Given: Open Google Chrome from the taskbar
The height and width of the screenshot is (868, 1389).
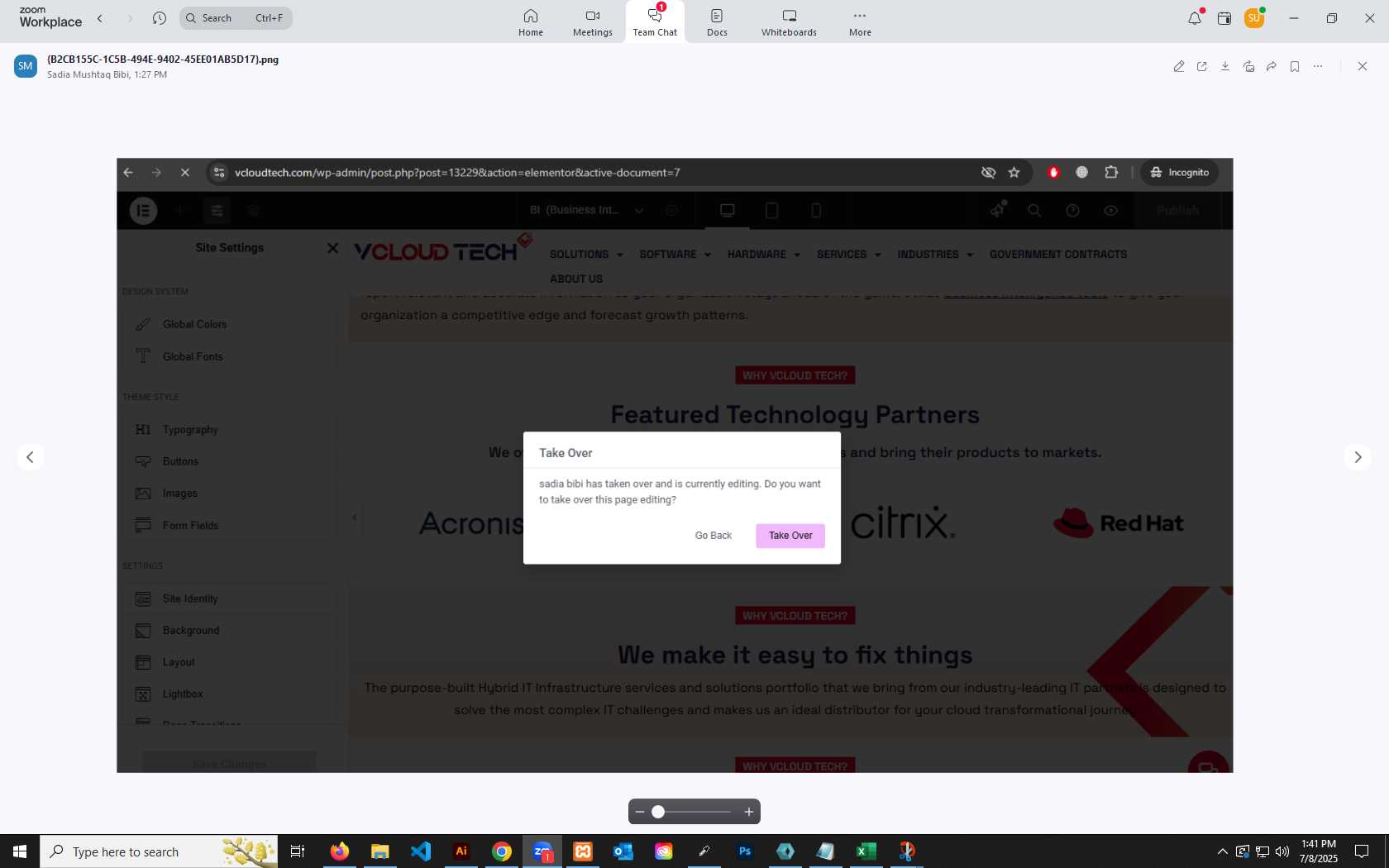Looking at the screenshot, I should [x=502, y=851].
